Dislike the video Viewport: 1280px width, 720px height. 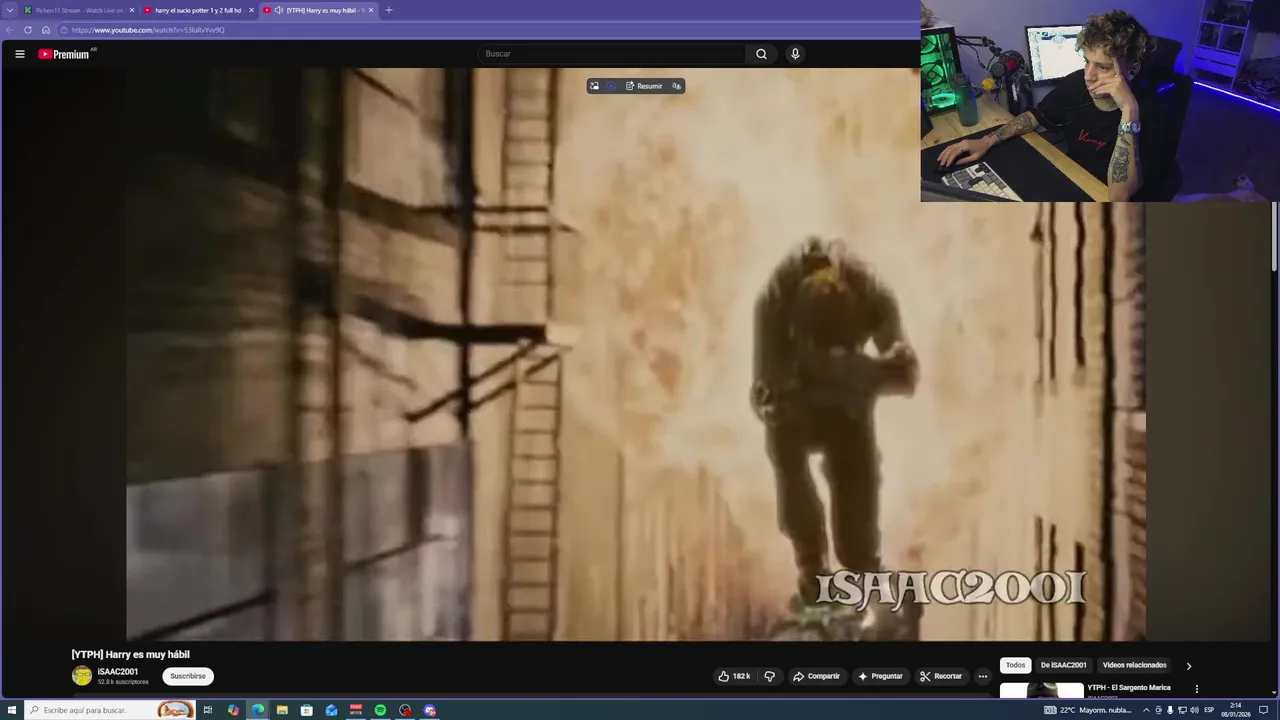769,676
